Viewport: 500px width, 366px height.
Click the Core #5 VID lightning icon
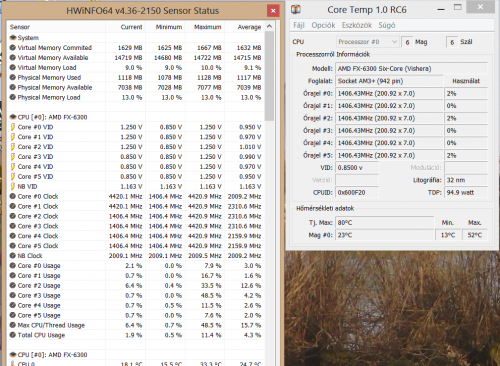click(x=13, y=176)
